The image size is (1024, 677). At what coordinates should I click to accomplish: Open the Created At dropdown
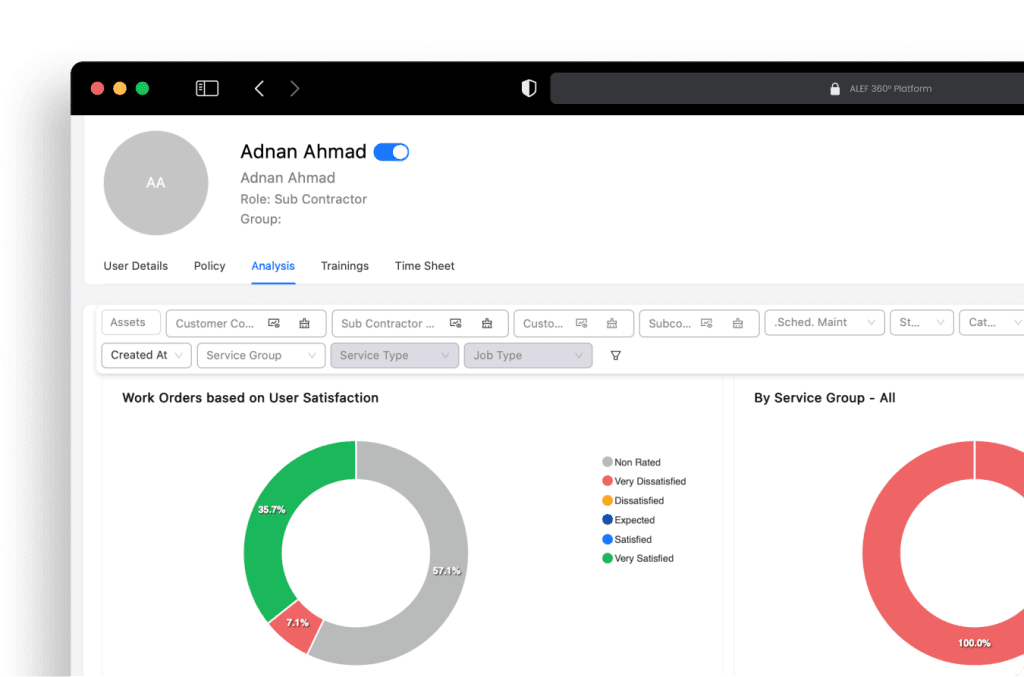pyautogui.click(x=146, y=355)
